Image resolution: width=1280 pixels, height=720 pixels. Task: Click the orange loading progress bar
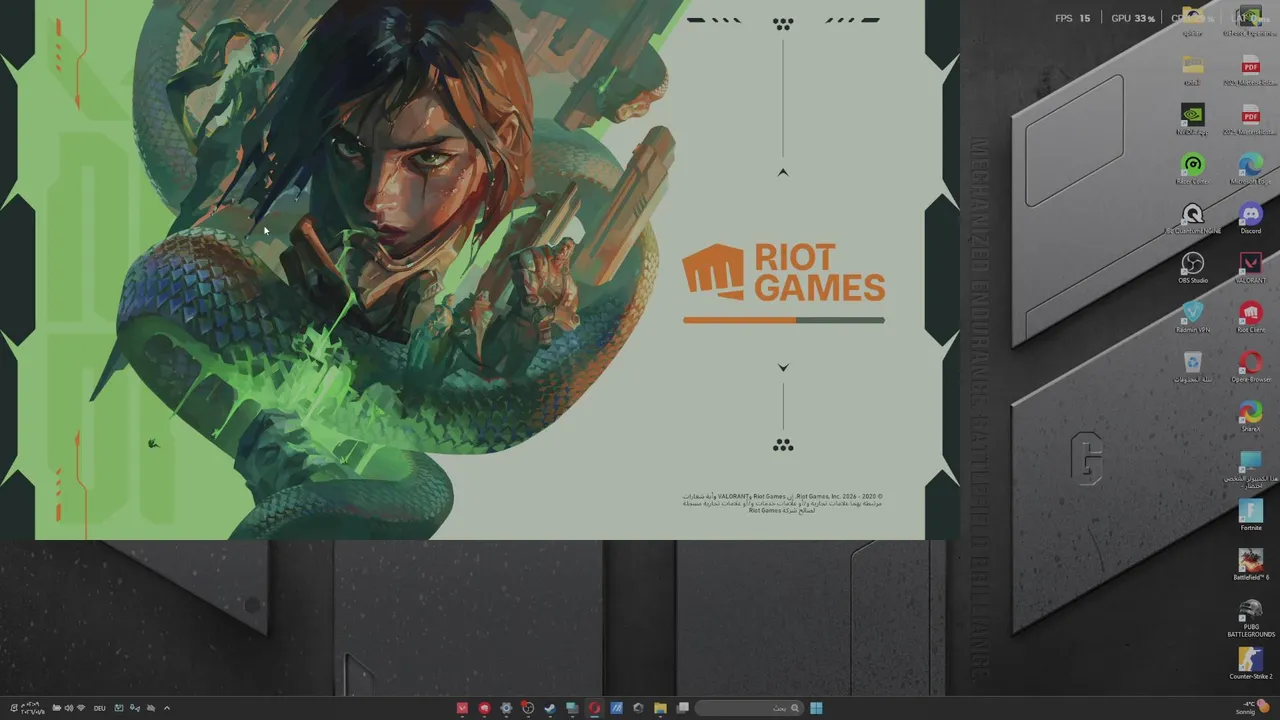783,320
